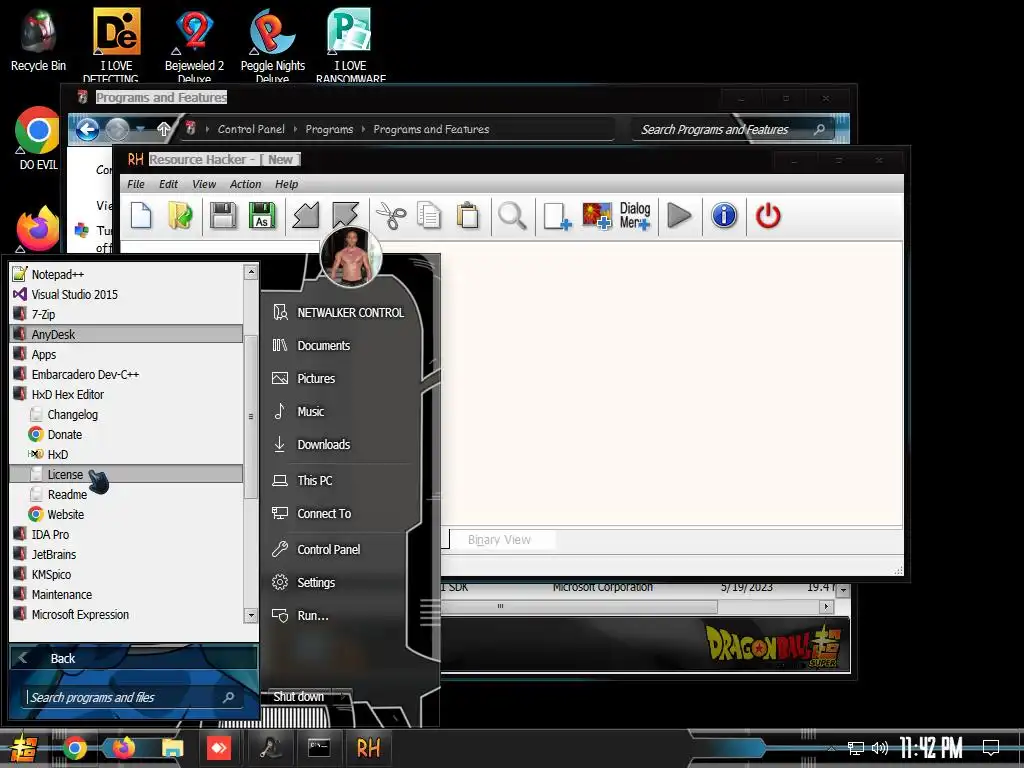
Task: Click Save floppy disk icon in Resource Hacker
Action: pyautogui.click(x=223, y=216)
